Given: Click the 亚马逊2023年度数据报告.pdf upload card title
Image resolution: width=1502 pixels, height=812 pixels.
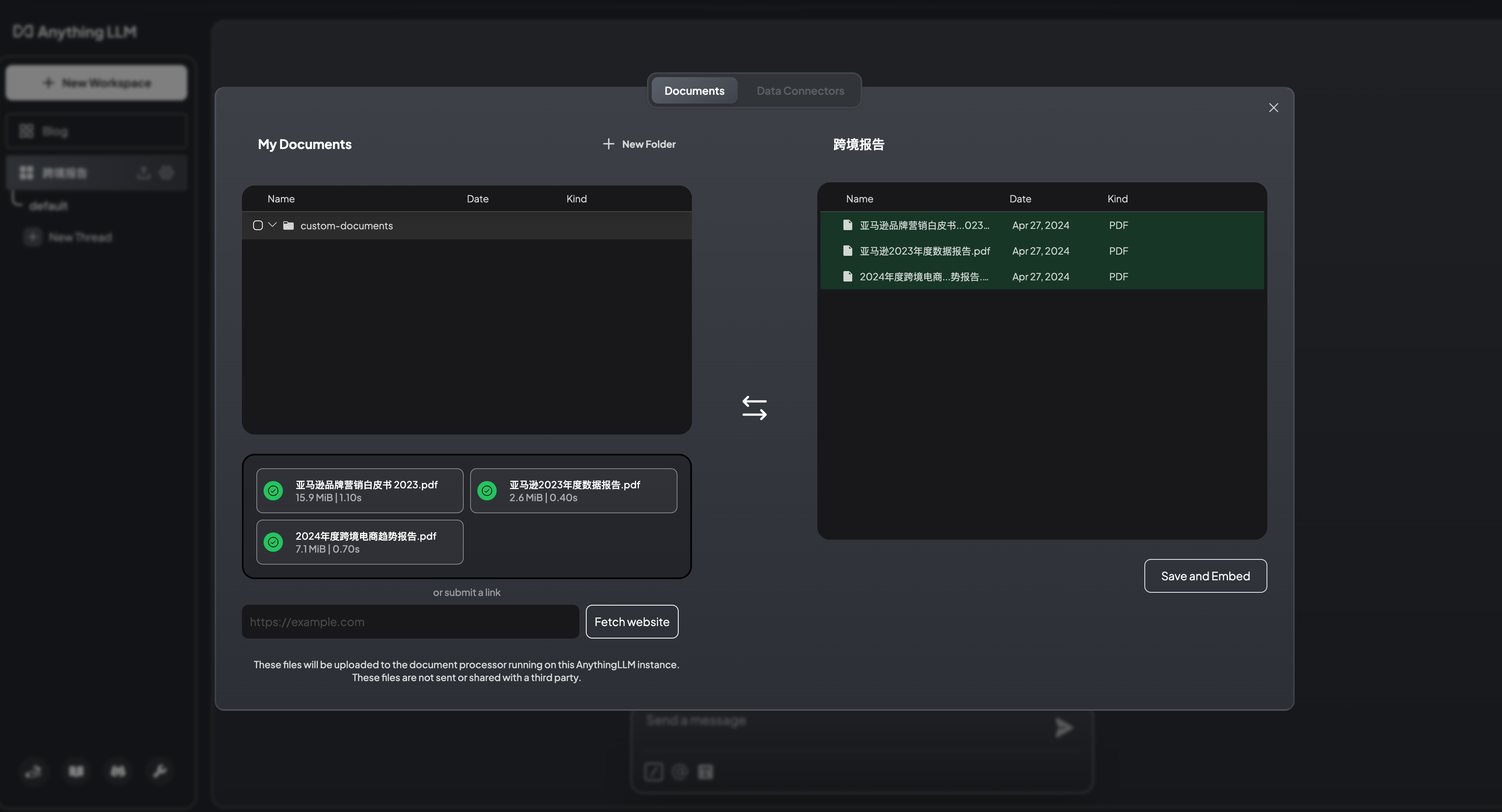Looking at the screenshot, I should 574,484.
